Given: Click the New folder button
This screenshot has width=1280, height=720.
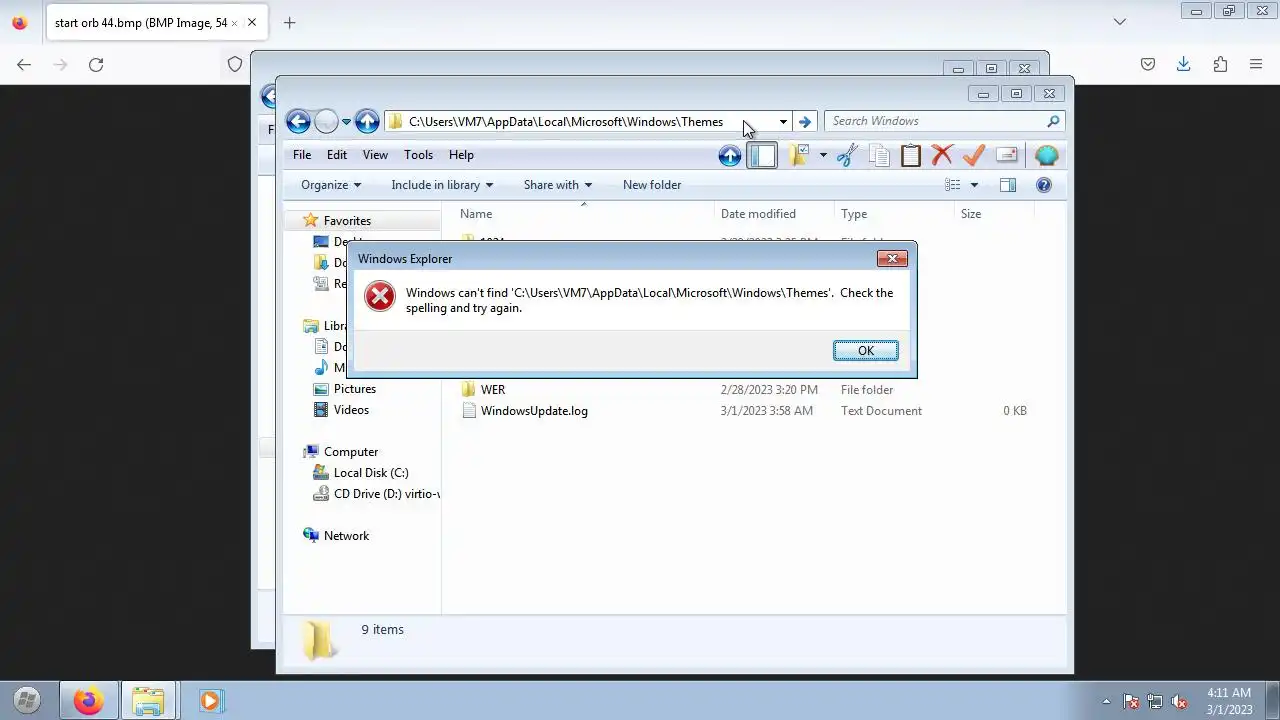Looking at the screenshot, I should [x=652, y=185].
